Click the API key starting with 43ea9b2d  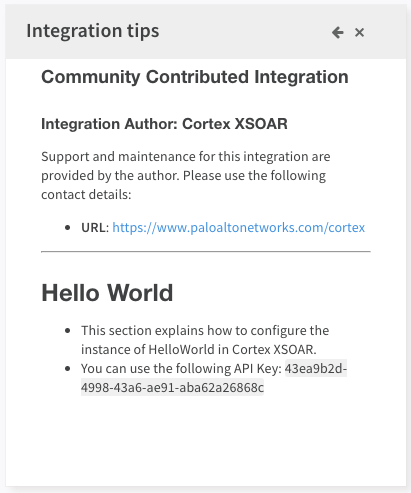316,369
